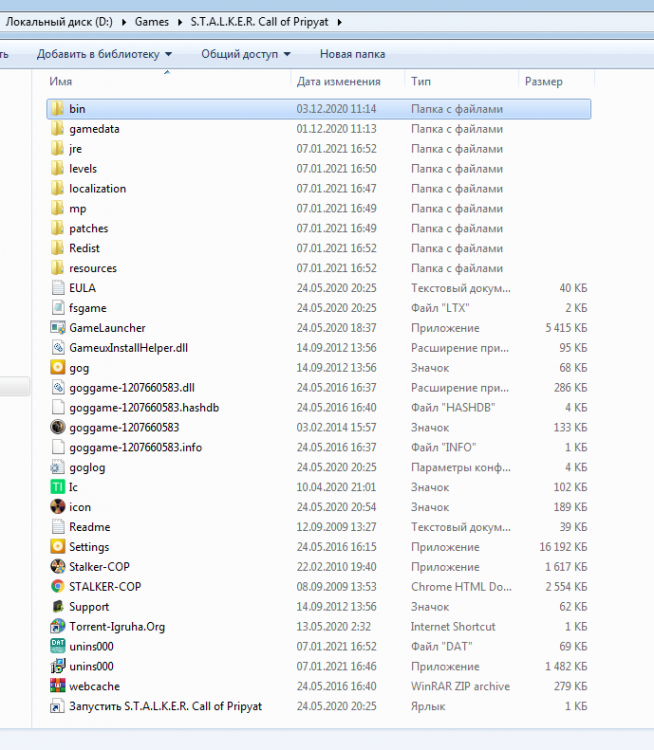
Task: Sort by the Тип column header
Action: point(462,81)
